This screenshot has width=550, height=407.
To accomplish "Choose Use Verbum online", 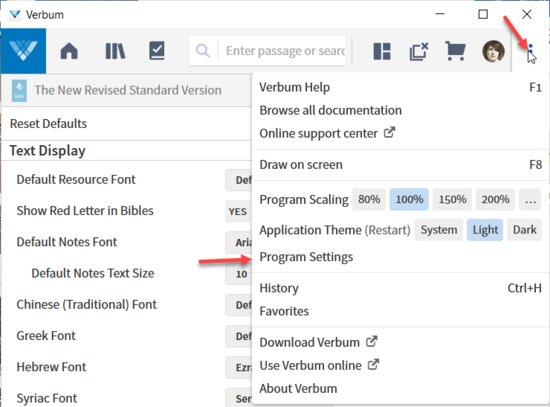I will [x=400, y=365].
